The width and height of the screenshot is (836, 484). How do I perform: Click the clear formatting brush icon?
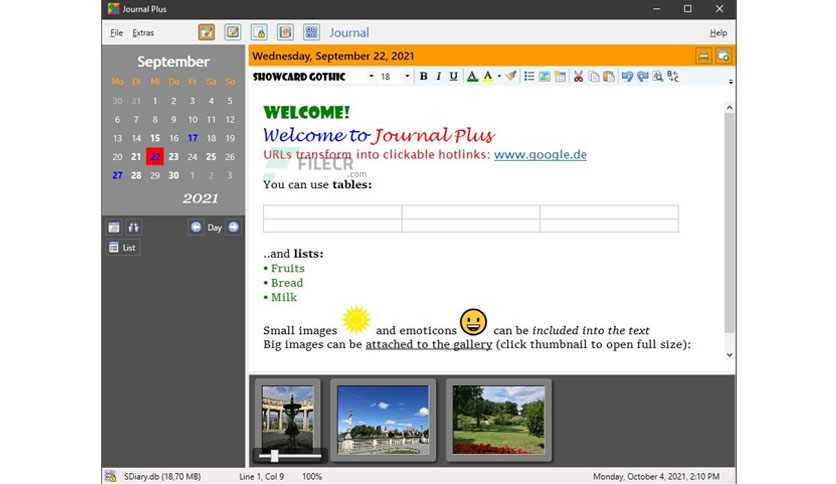(511, 76)
